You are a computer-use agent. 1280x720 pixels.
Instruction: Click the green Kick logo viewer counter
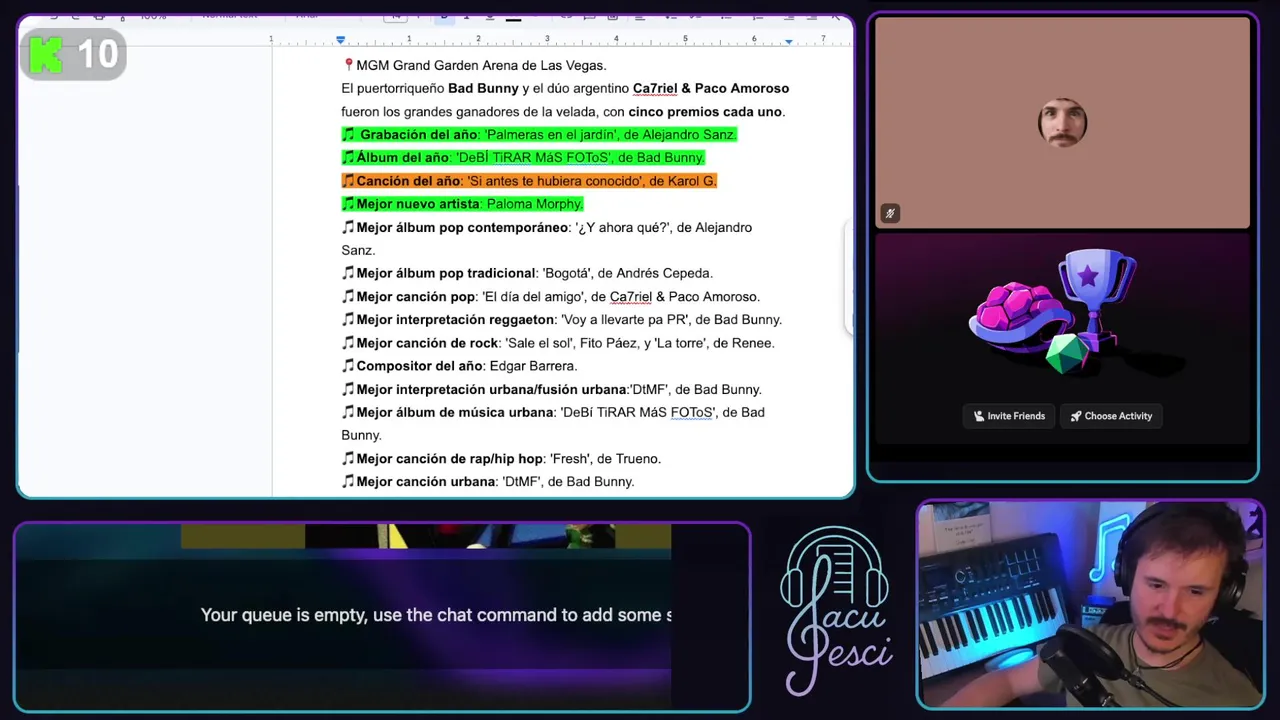[73, 54]
